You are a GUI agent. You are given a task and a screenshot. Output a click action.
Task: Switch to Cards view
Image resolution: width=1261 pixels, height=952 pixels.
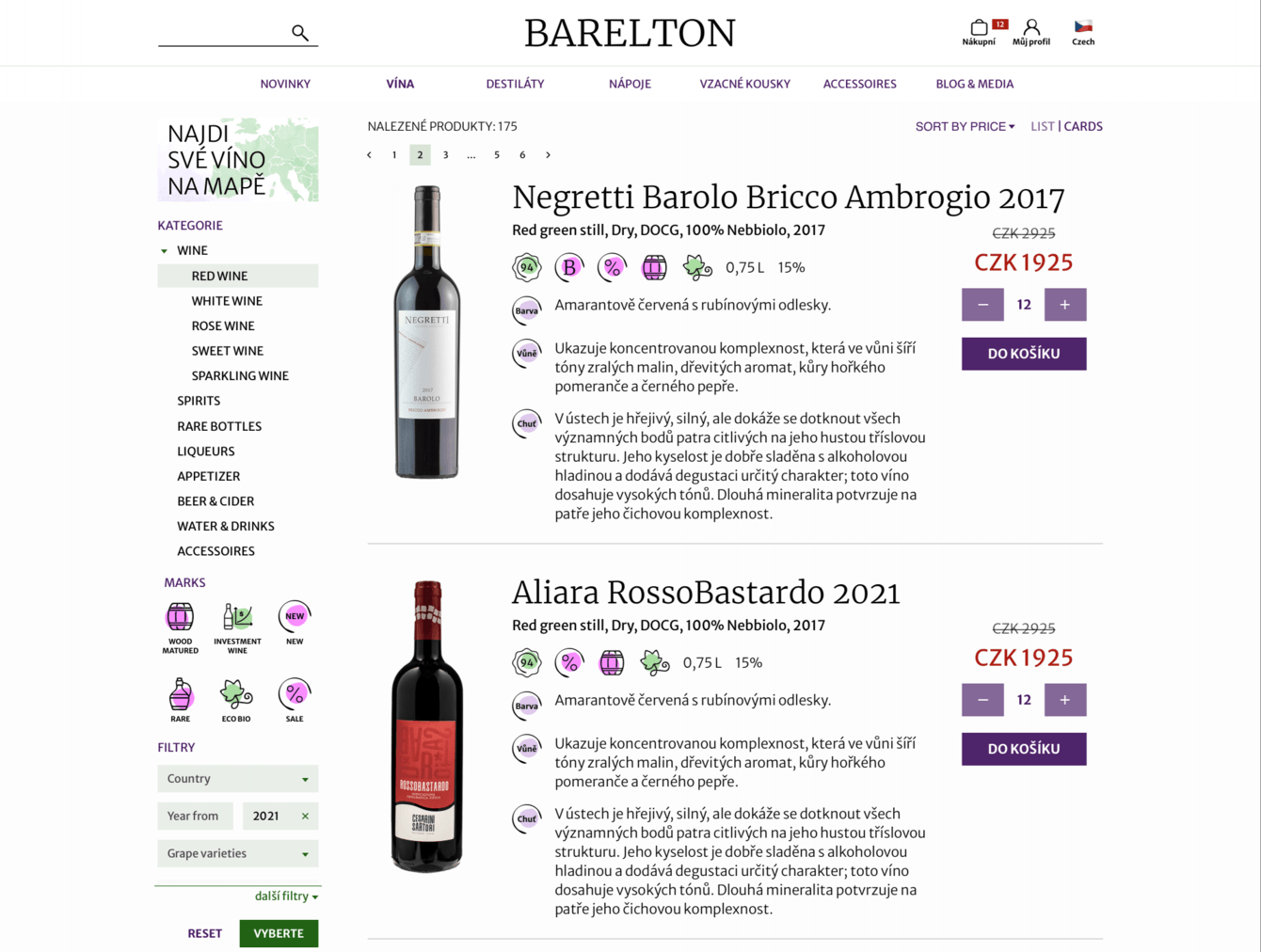(1083, 126)
